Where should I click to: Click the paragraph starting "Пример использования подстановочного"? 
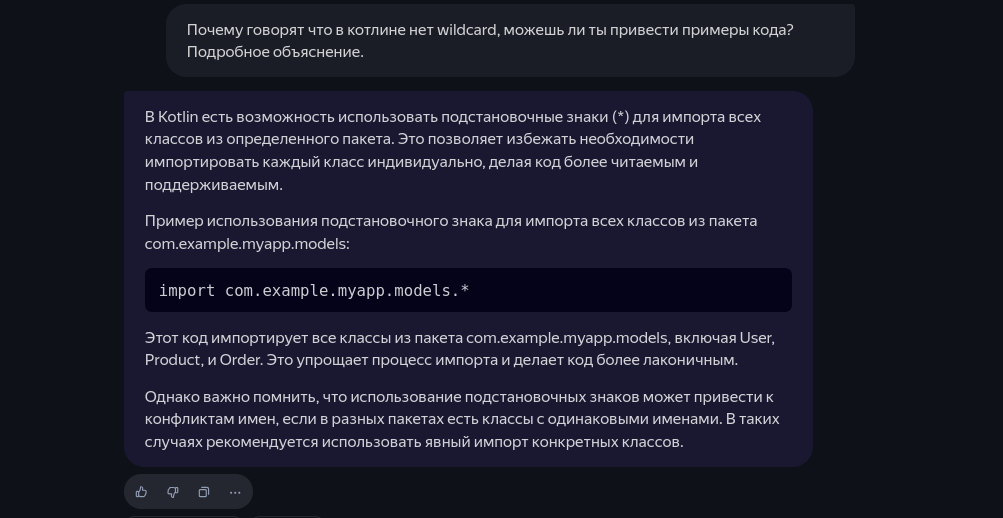click(x=451, y=232)
